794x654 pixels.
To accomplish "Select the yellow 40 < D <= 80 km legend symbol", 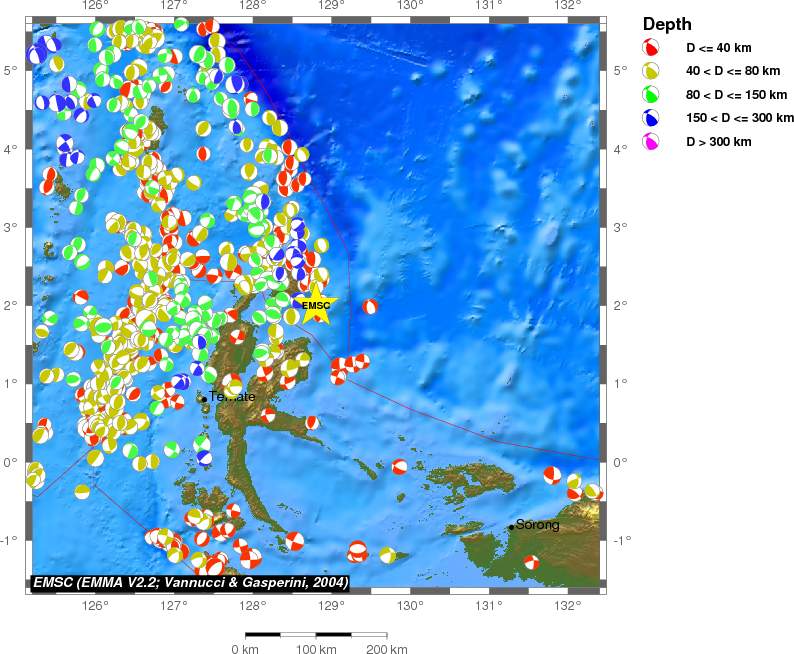I will [651, 71].
